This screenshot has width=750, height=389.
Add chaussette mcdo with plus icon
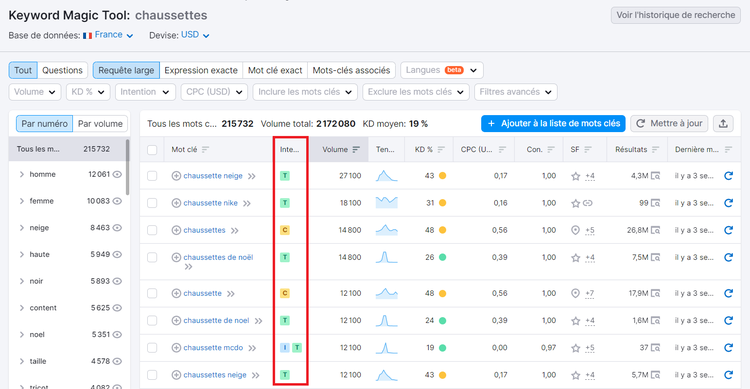176,347
